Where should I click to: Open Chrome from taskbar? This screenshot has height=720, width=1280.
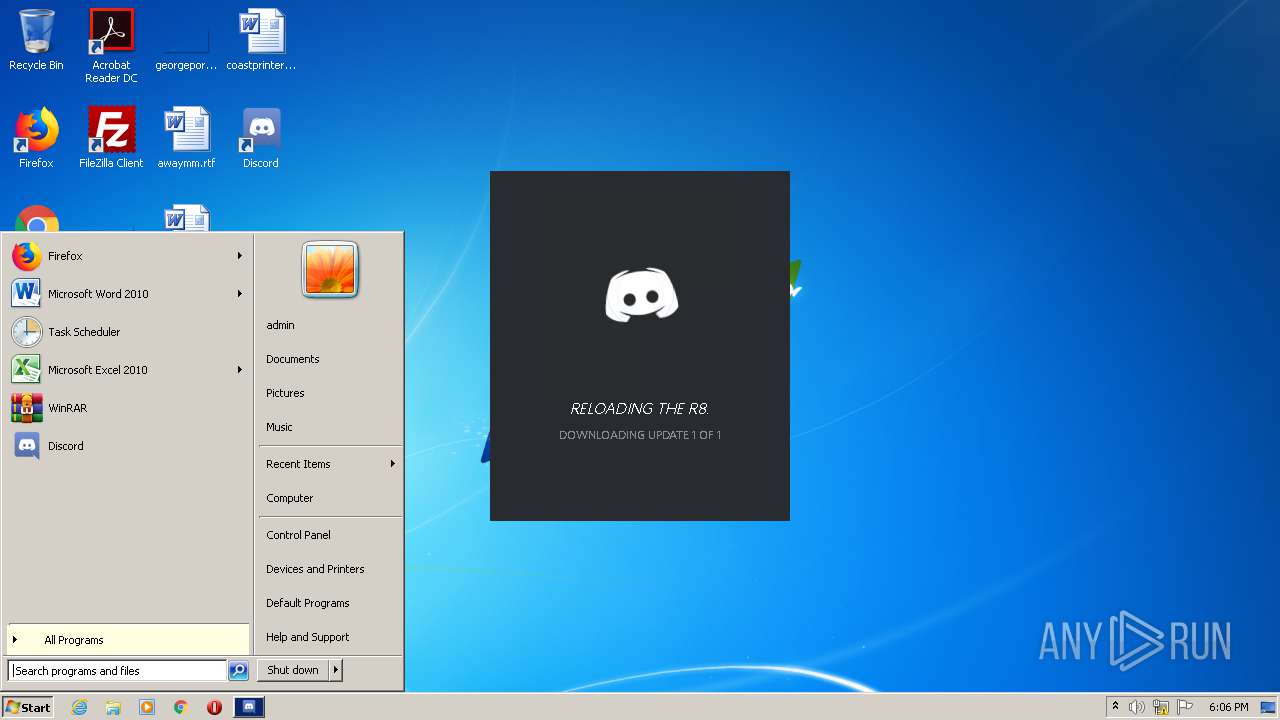pyautogui.click(x=181, y=707)
